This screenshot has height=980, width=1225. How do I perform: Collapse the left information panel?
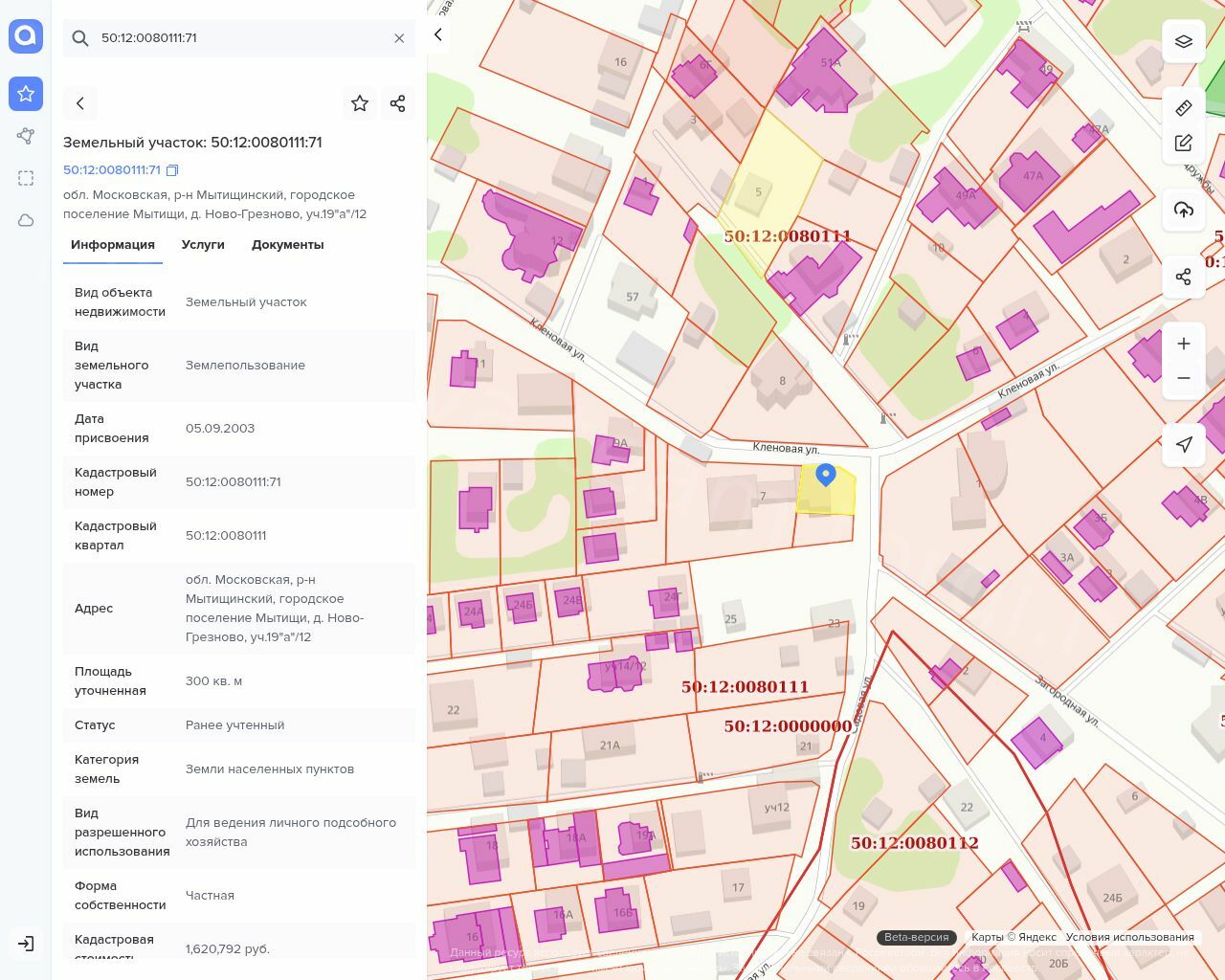point(438,35)
